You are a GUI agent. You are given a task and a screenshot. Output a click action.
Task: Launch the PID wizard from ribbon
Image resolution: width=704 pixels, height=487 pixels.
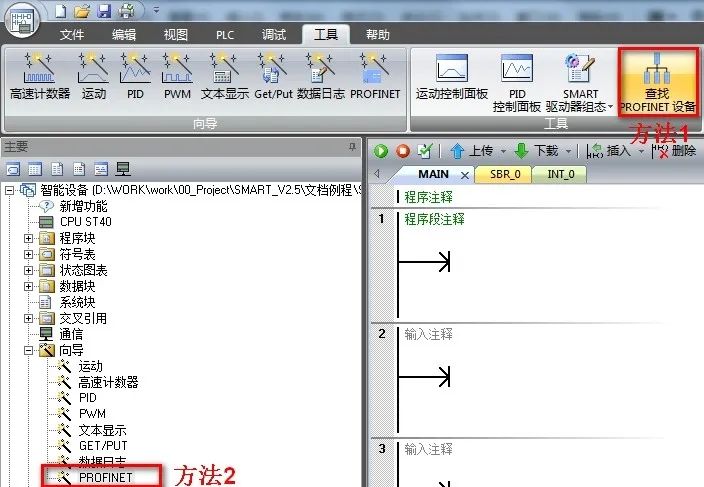tap(135, 76)
